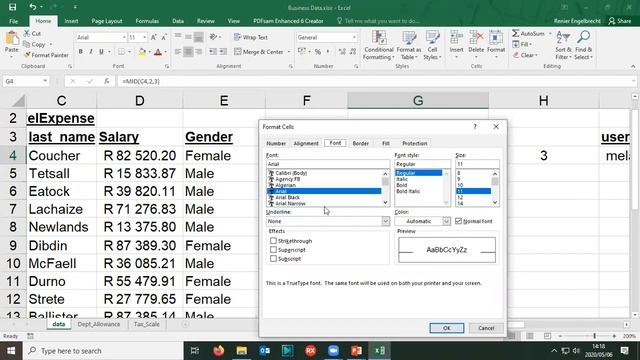The height and width of the screenshot is (360, 640).
Task: Uncheck the Normal font checkbox
Action: coord(458,221)
